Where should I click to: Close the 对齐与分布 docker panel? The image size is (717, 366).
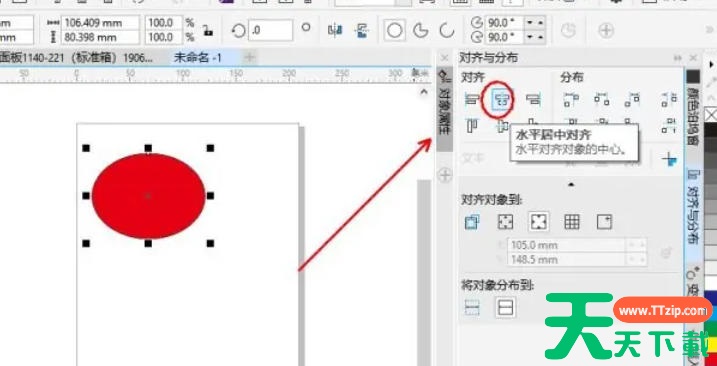(x=694, y=58)
